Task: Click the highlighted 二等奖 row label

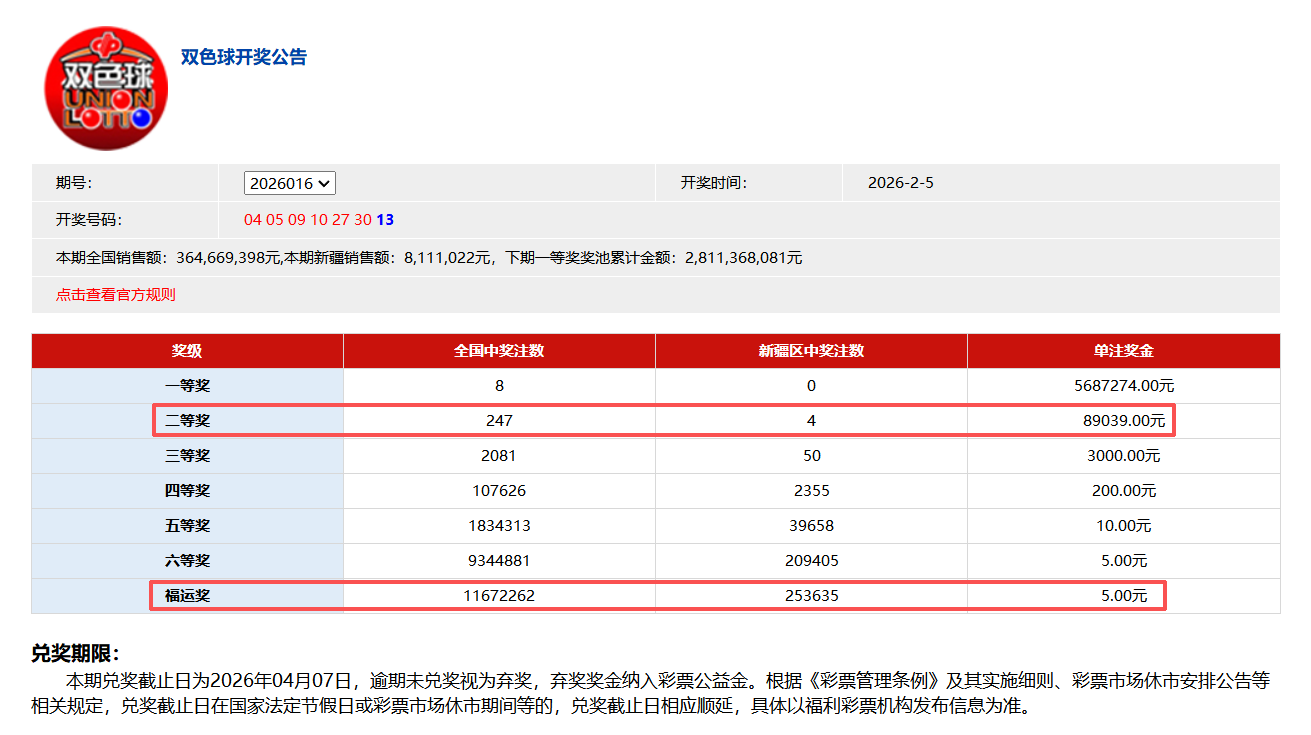Action: pos(187,421)
